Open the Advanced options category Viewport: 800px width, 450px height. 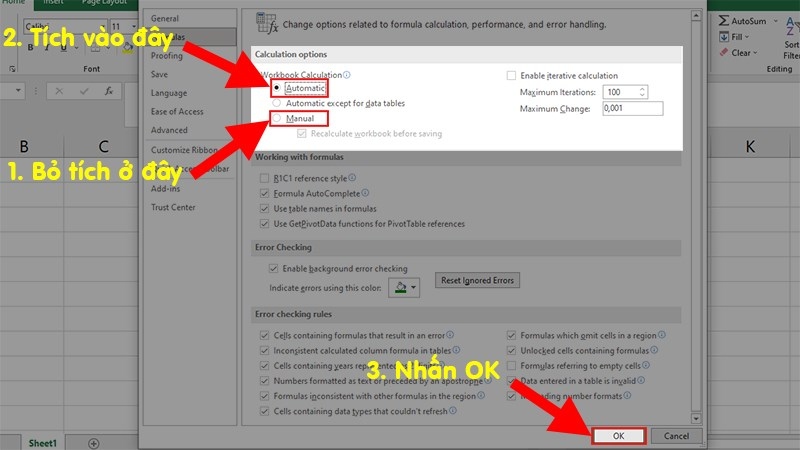(x=169, y=130)
